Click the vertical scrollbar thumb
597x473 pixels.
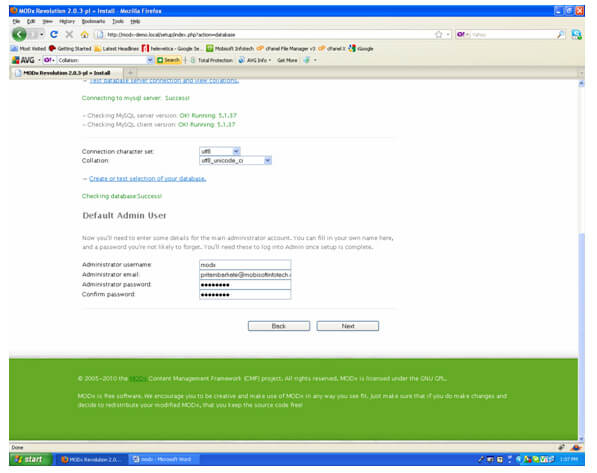click(x=581, y=335)
